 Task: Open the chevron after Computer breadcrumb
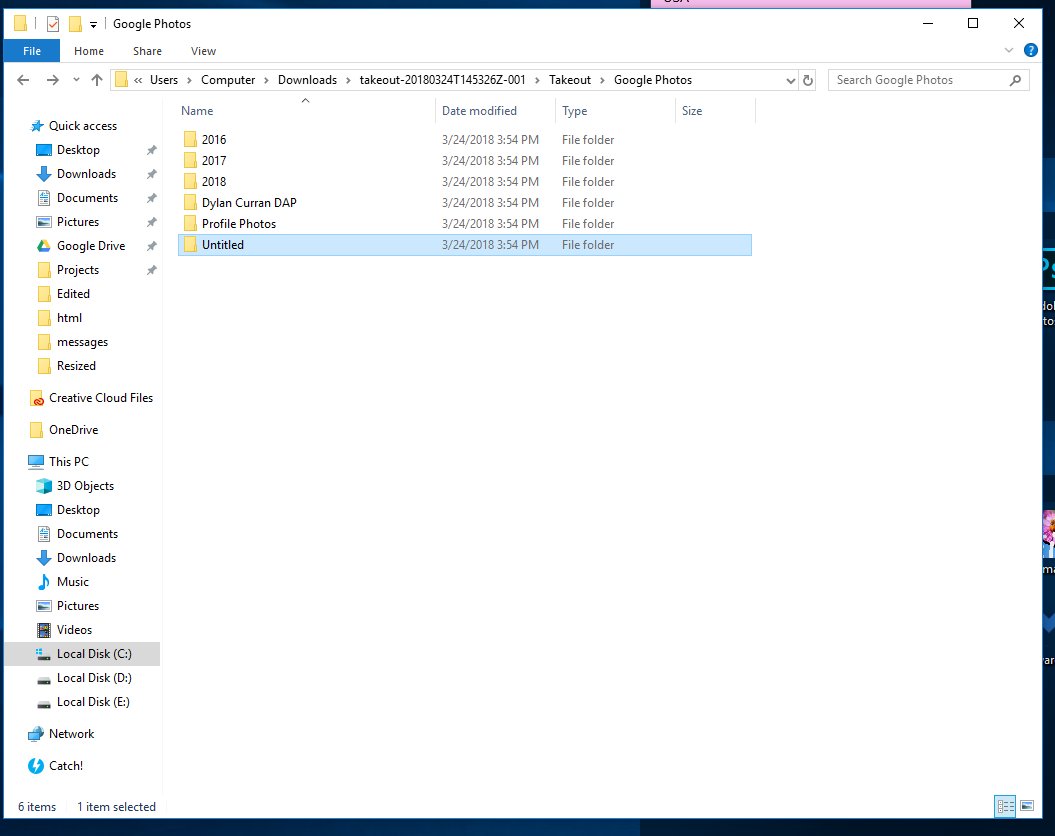coord(266,80)
